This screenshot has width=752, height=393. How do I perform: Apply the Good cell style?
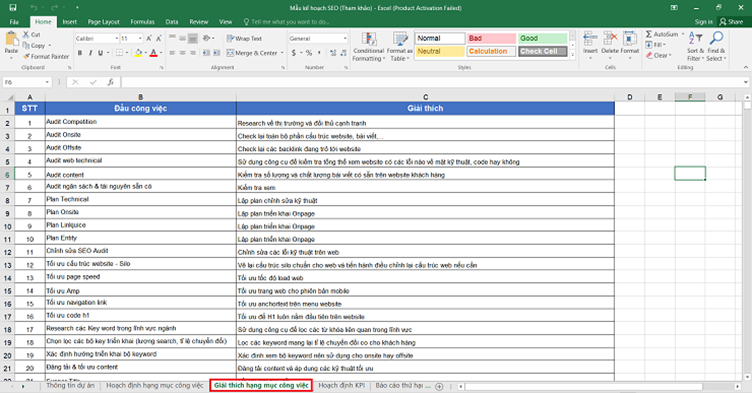pyautogui.click(x=543, y=38)
